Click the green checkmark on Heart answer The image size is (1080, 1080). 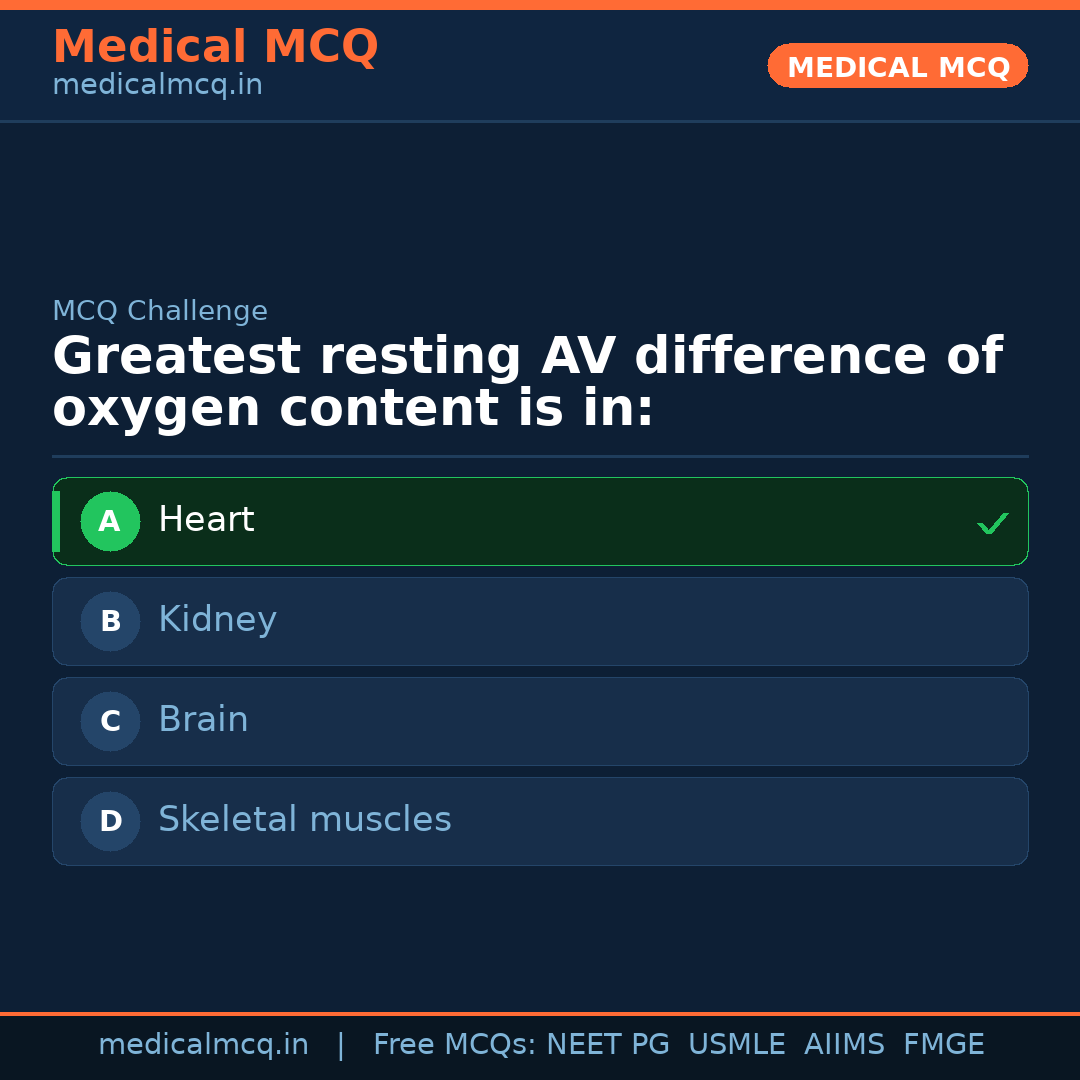pos(993,522)
